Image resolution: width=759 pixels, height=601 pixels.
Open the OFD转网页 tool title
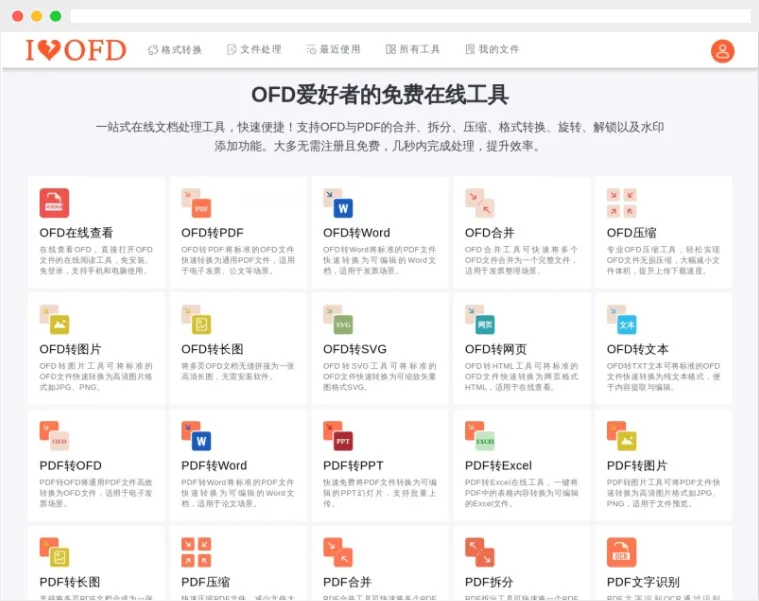496,349
